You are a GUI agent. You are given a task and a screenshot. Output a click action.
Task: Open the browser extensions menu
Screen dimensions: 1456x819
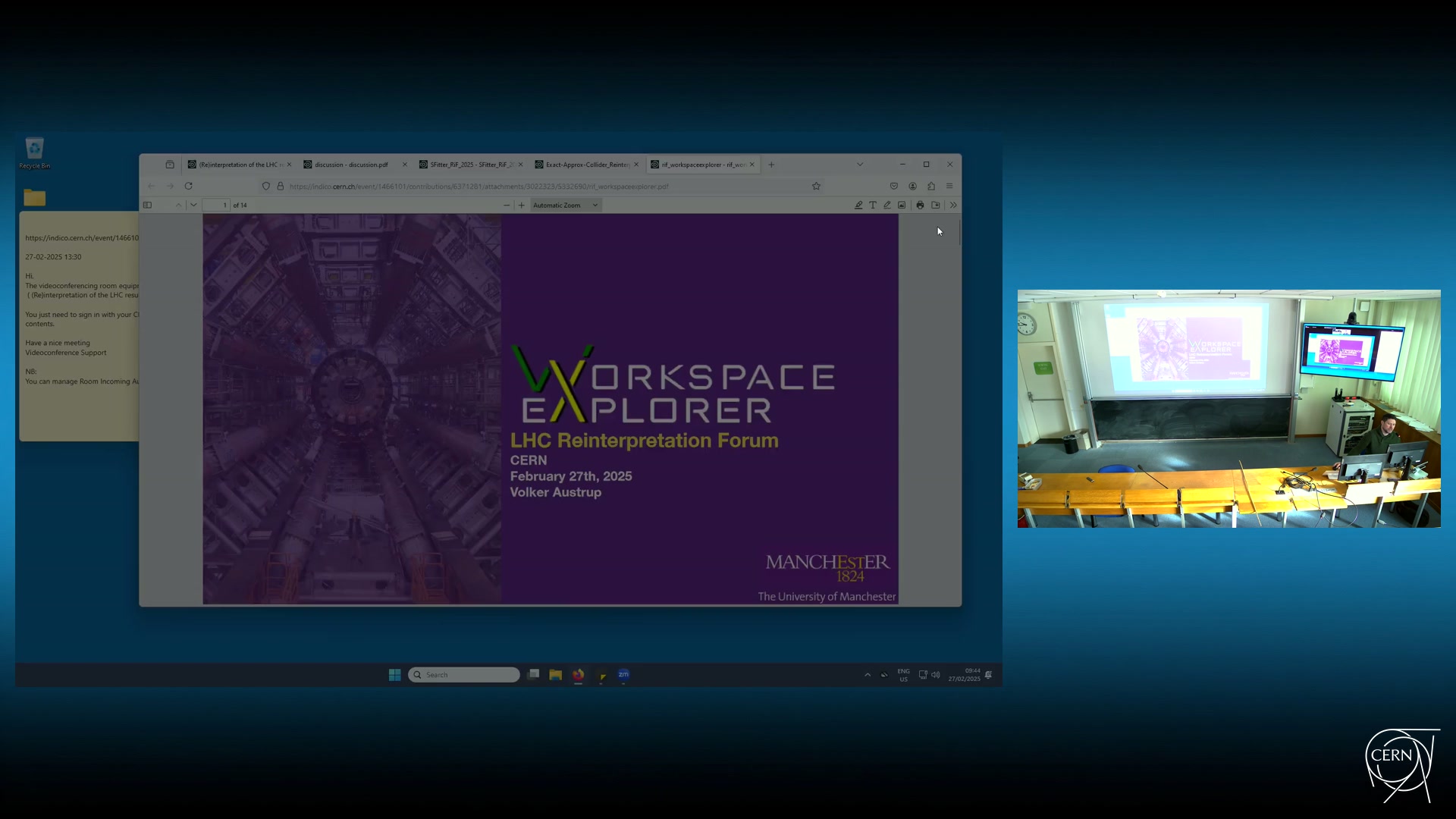(931, 186)
